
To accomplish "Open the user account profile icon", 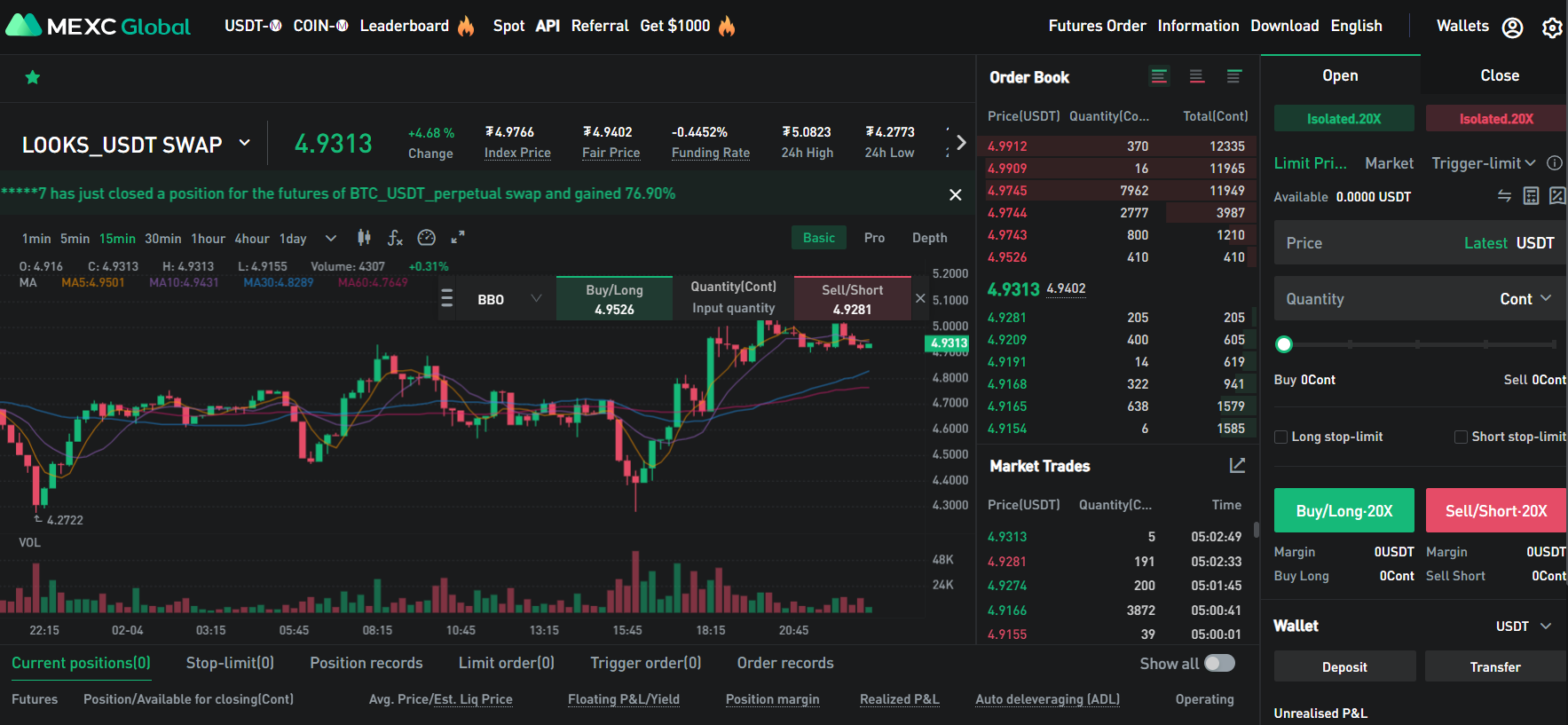I will [1512, 28].
